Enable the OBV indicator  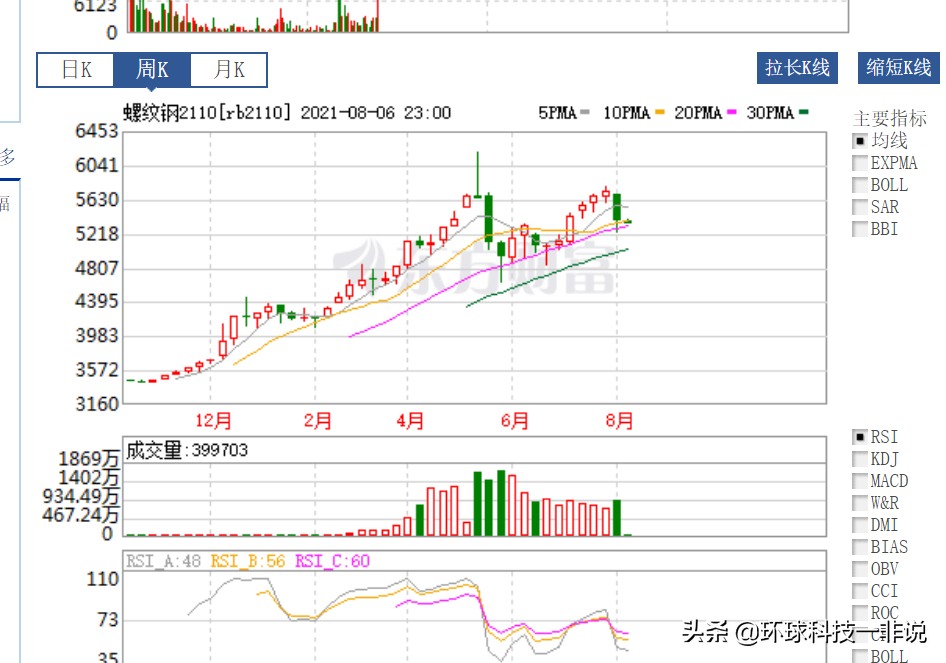[x=861, y=569]
